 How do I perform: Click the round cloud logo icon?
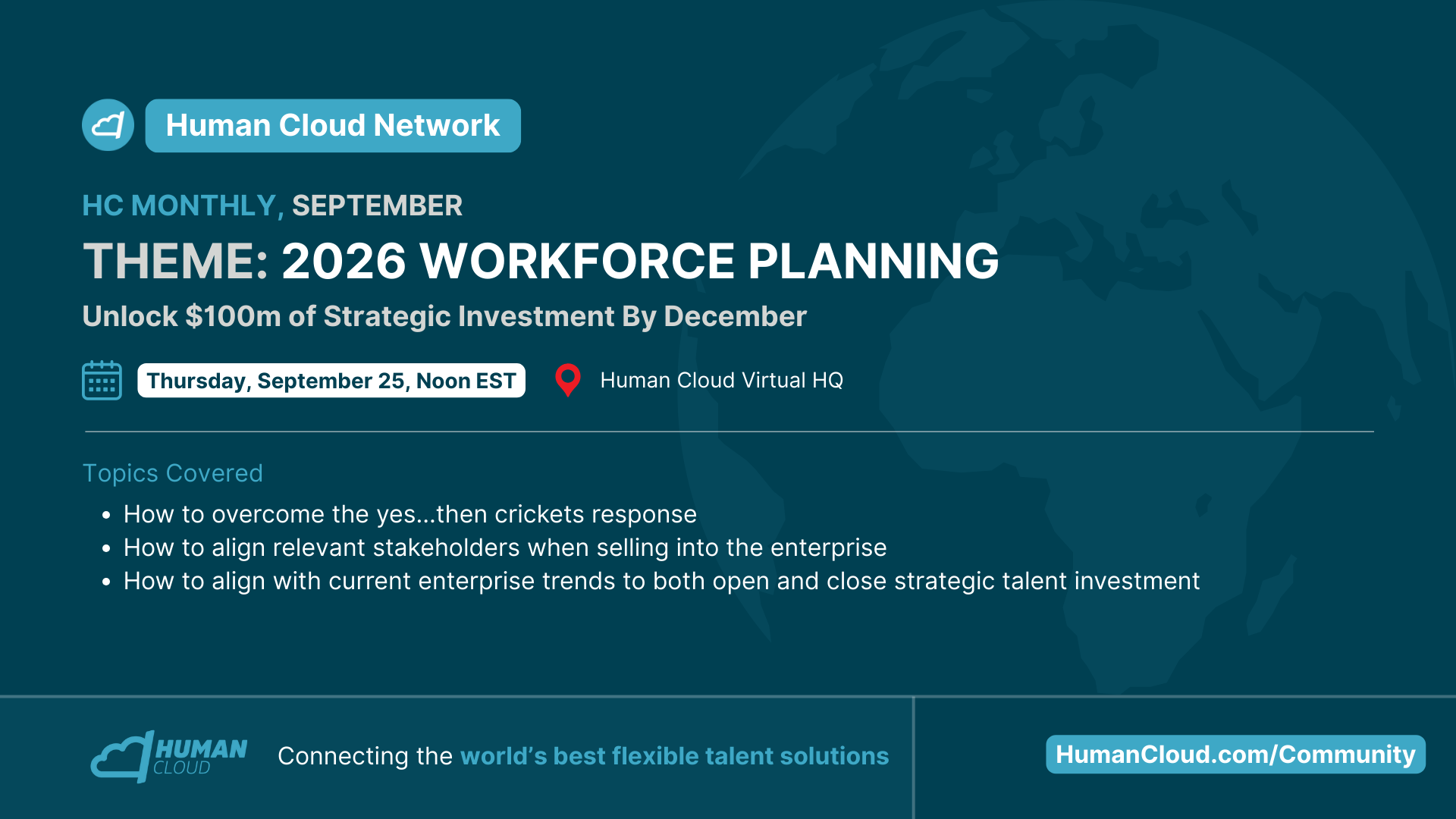click(108, 125)
